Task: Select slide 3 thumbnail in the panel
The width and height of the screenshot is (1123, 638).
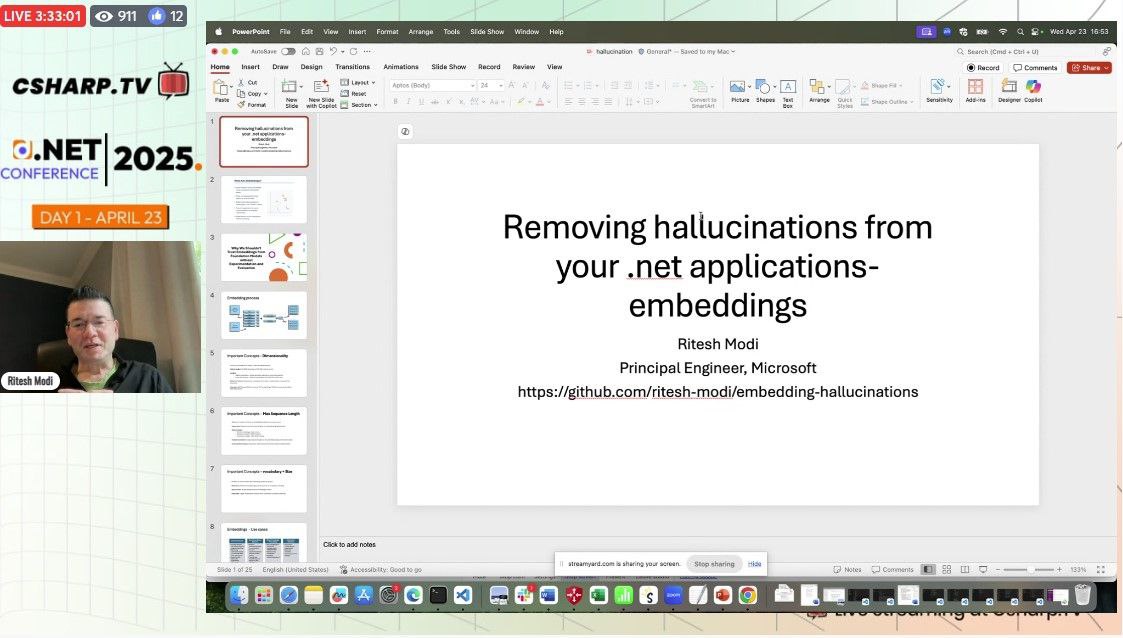Action: click(x=264, y=258)
